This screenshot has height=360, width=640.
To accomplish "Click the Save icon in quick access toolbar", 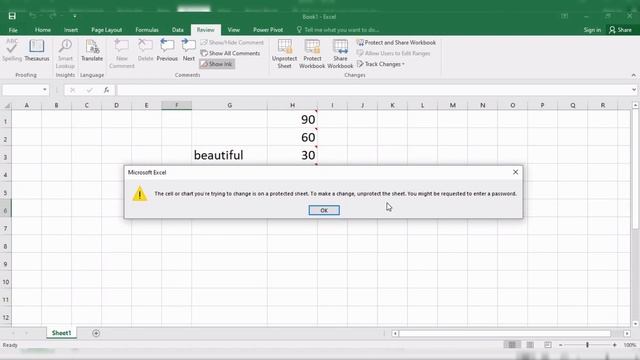I will click(x=12, y=16).
